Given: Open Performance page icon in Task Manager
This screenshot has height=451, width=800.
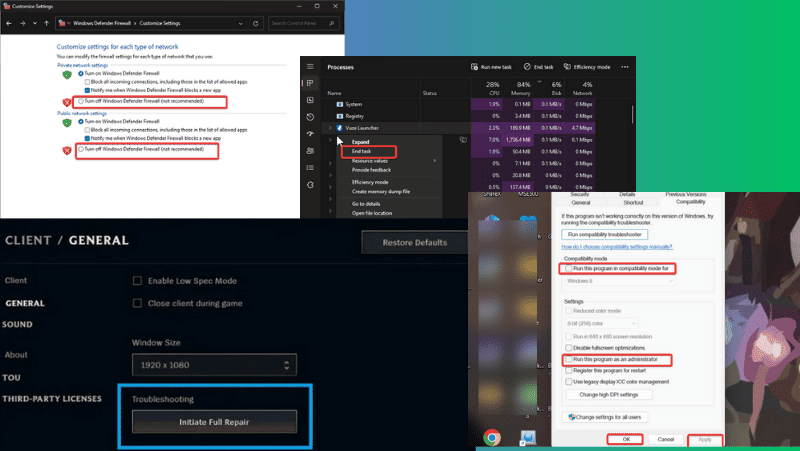Looking at the screenshot, I should coord(310,100).
